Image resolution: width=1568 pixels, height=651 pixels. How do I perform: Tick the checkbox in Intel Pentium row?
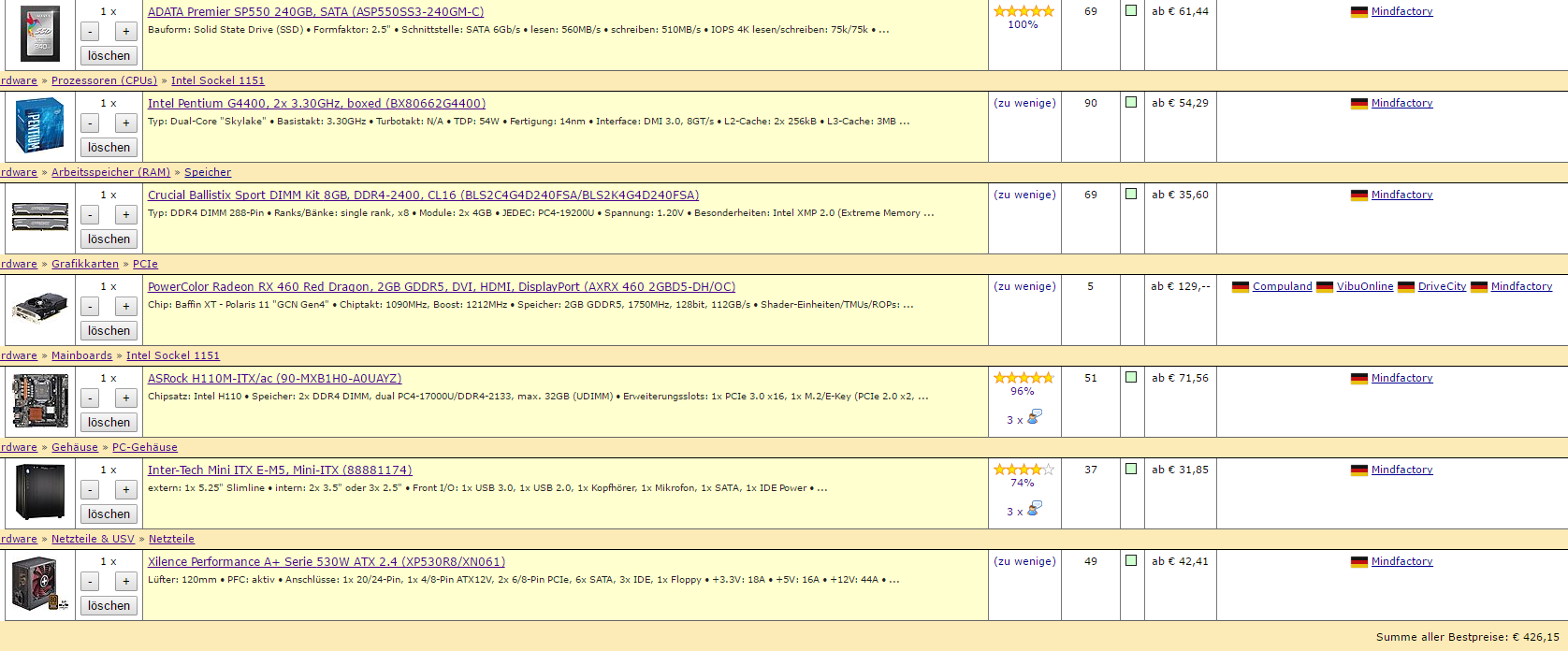point(1131,102)
